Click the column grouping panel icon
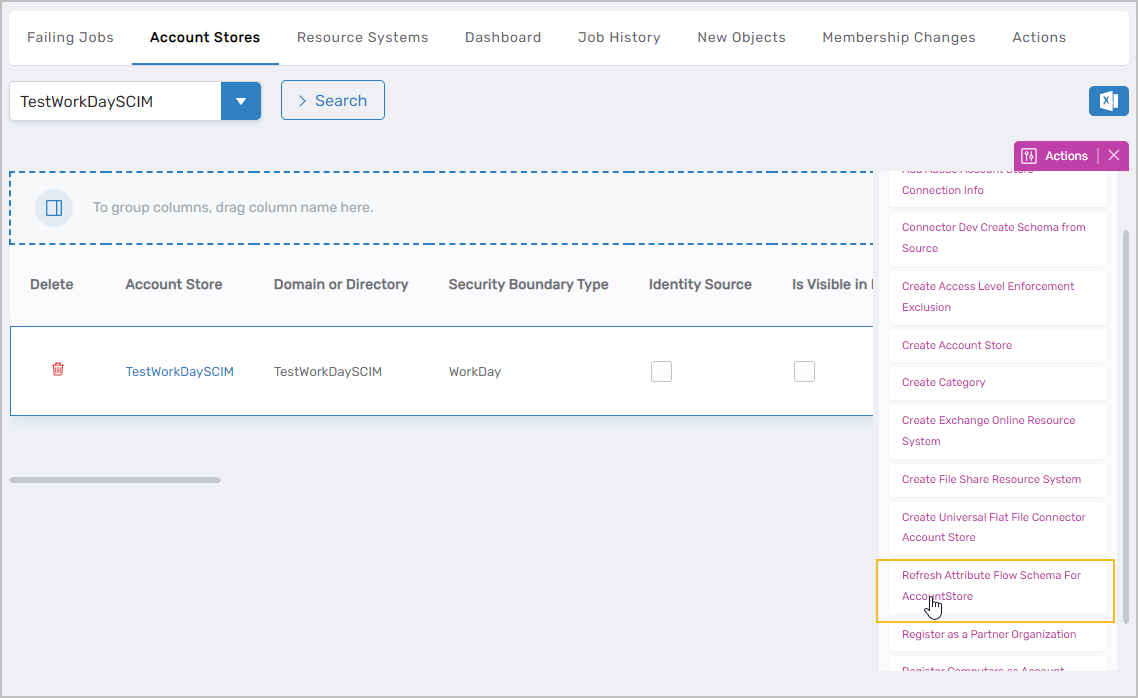 (54, 208)
